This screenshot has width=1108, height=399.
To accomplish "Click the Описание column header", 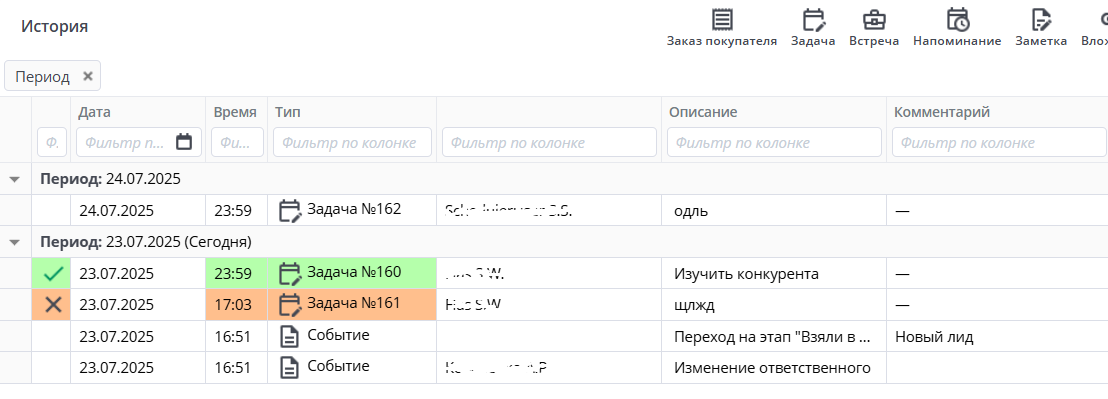I will (703, 112).
